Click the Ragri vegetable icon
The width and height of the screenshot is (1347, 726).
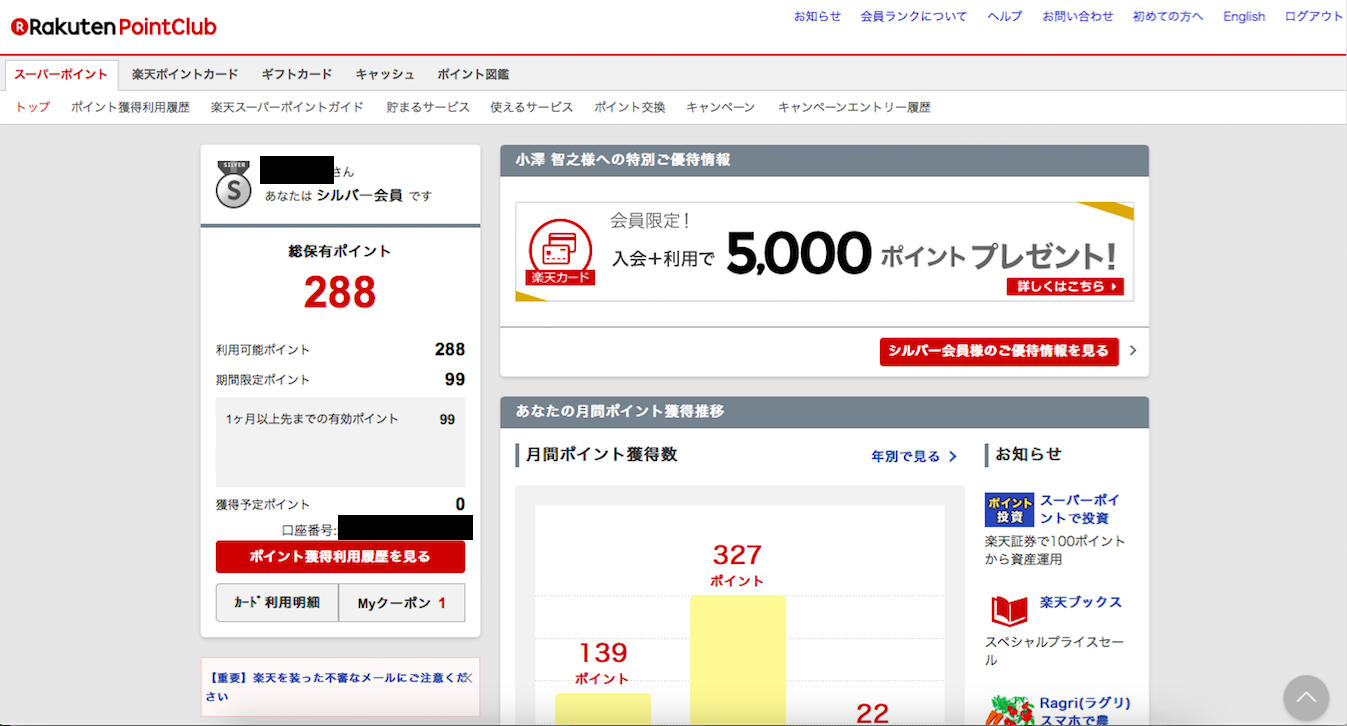point(1009,710)
